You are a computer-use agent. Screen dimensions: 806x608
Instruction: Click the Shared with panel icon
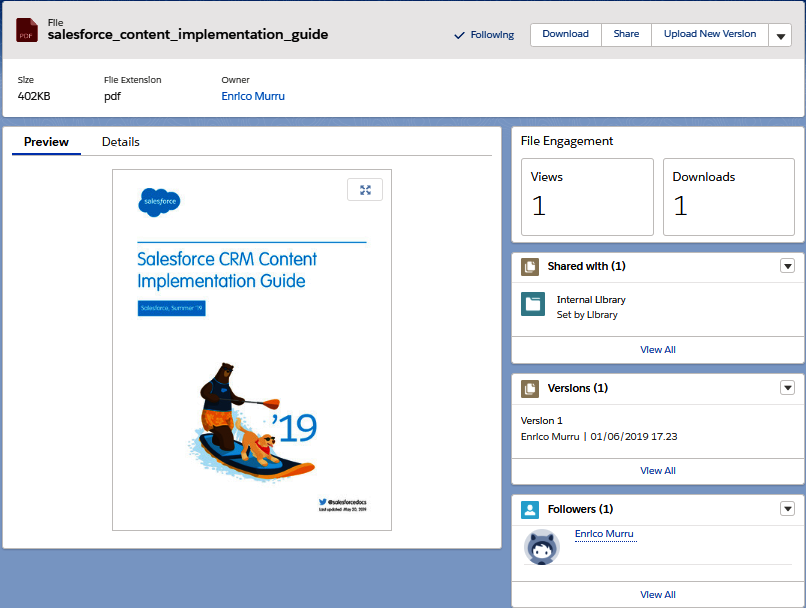(x=530, y=267)
